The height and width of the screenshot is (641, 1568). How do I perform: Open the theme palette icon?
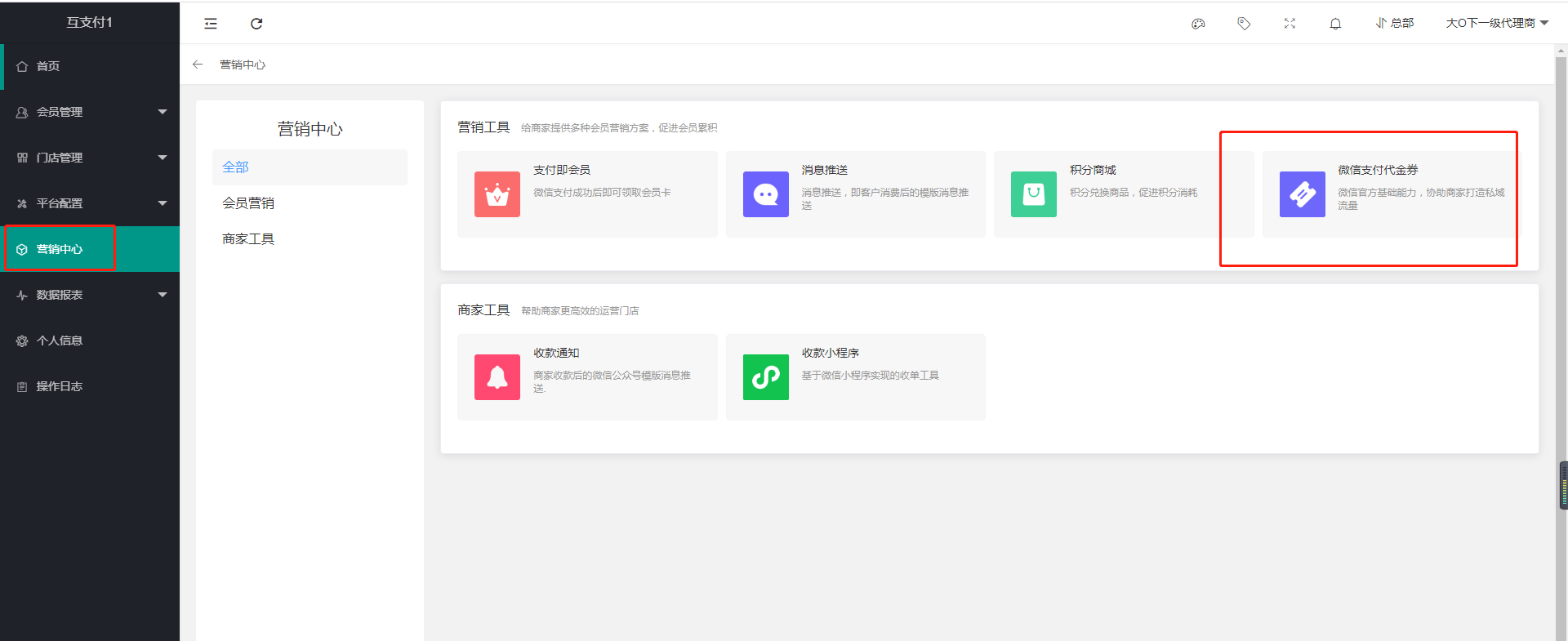pos(1198,24)
